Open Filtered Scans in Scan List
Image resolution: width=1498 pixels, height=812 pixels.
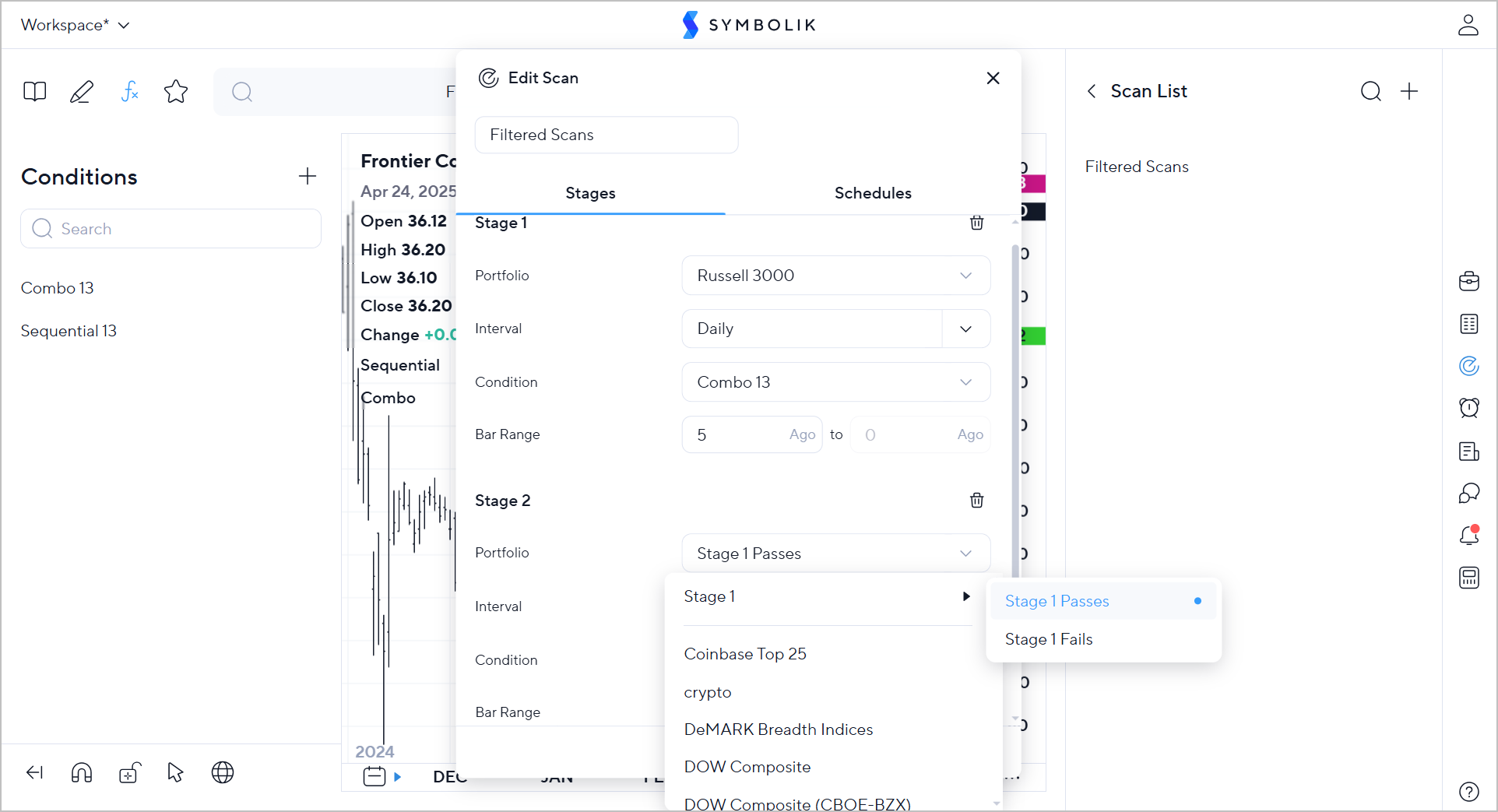pos(1137,167)
